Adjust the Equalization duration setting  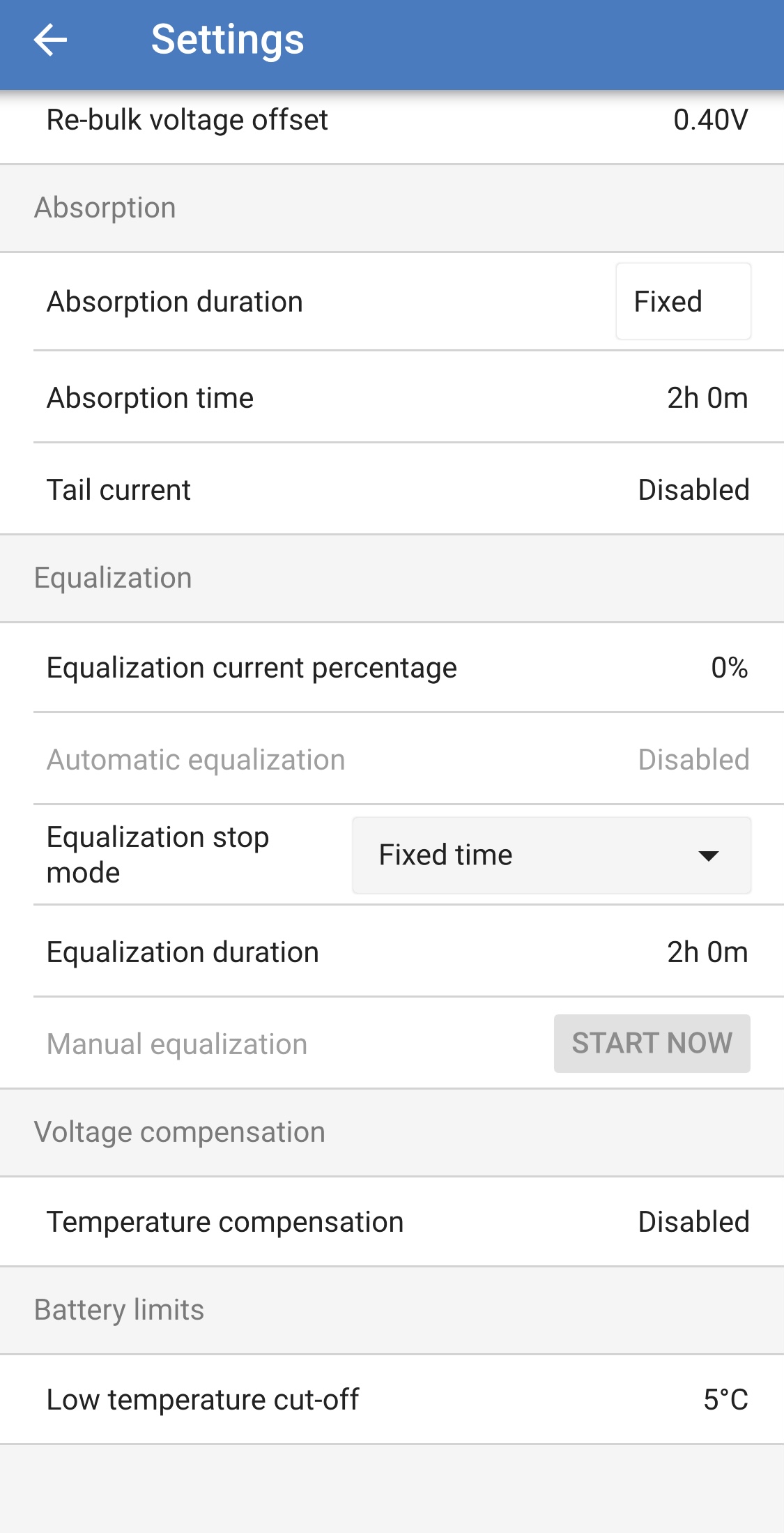click(707, 952)
